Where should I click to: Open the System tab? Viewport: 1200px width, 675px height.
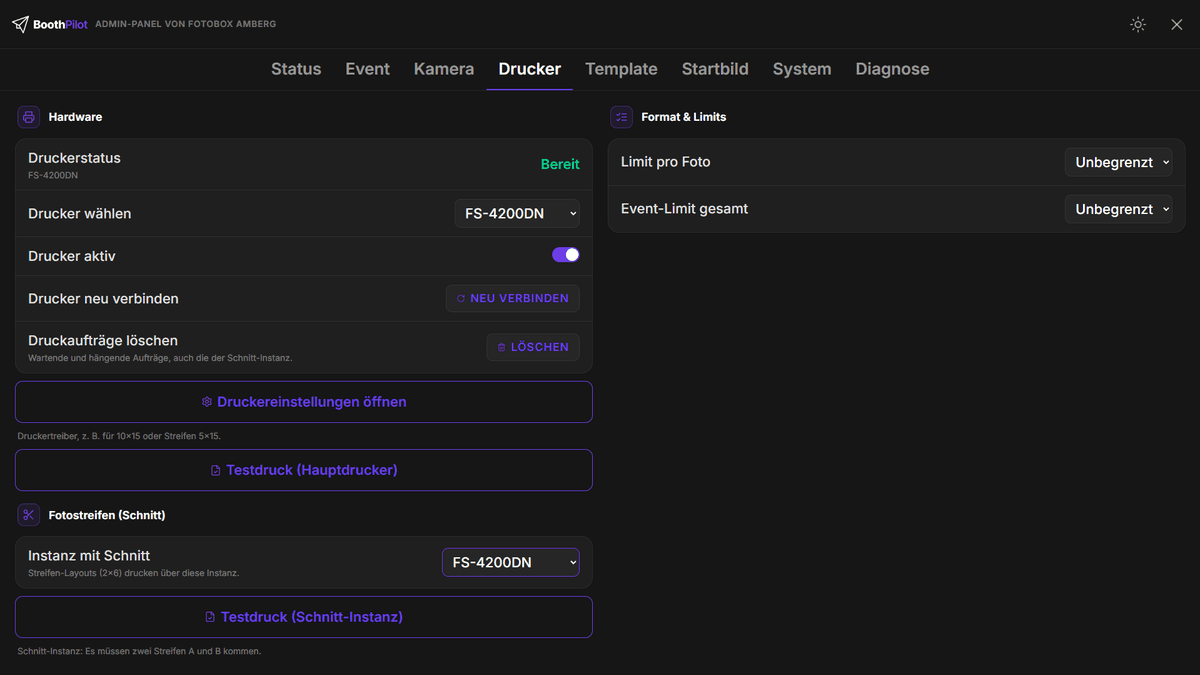tap(802, 69)
